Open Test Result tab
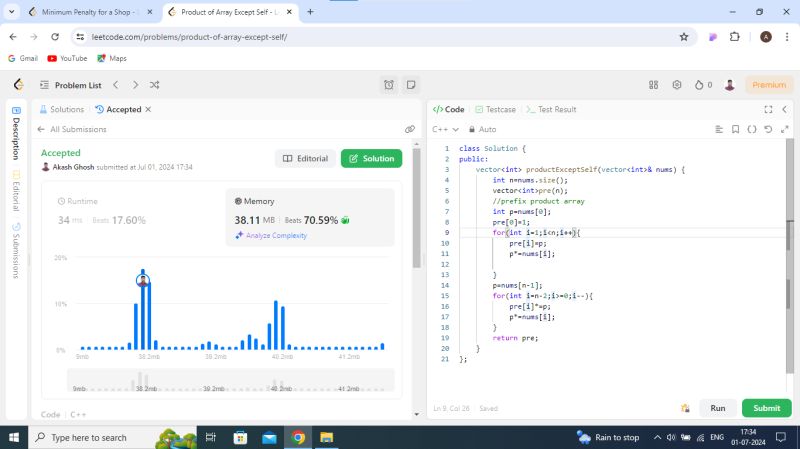The height and width of the screenshot is (449, 800). coord(552,109)
